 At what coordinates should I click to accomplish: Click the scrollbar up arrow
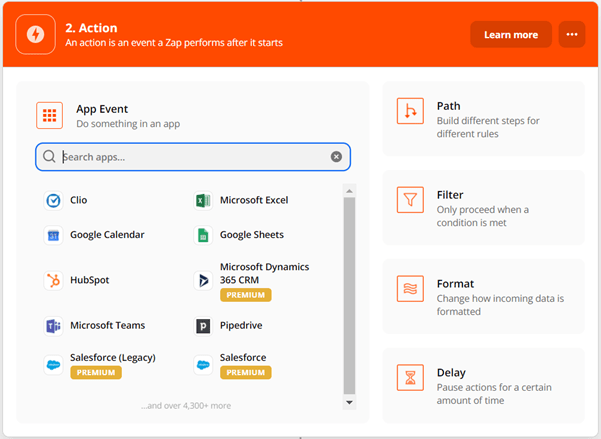pyautogui.click(x=349, y=191)
